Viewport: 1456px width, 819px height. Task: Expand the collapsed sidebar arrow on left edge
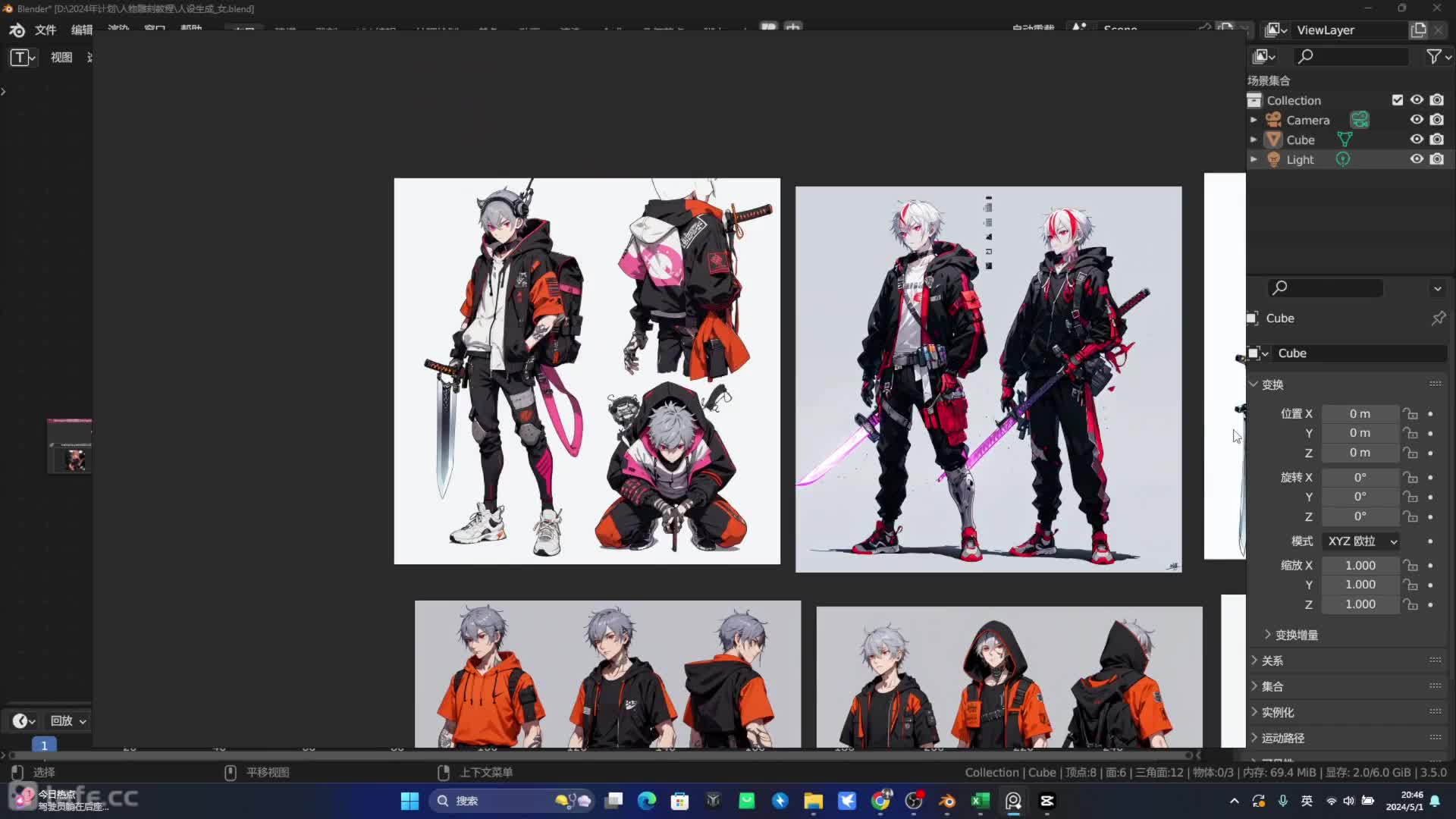coord(4,92)
